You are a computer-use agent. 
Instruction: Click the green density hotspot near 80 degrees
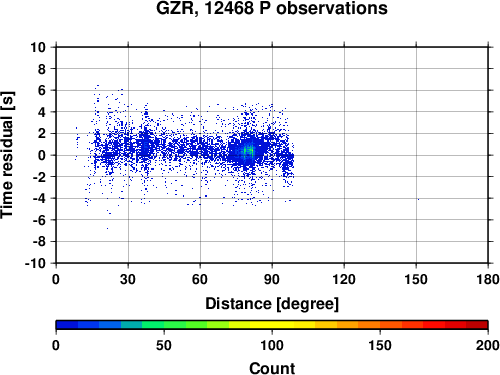(x=248, y=151)
